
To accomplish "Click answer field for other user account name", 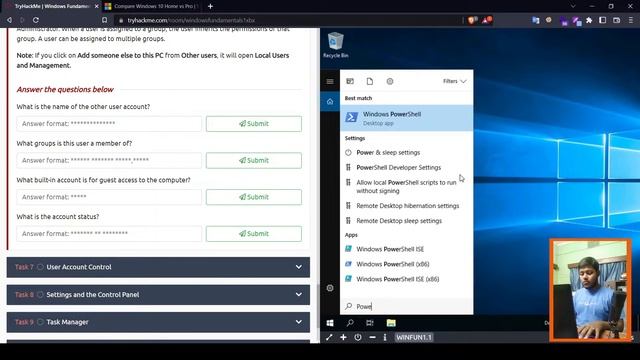I will [x=109, y=124].
